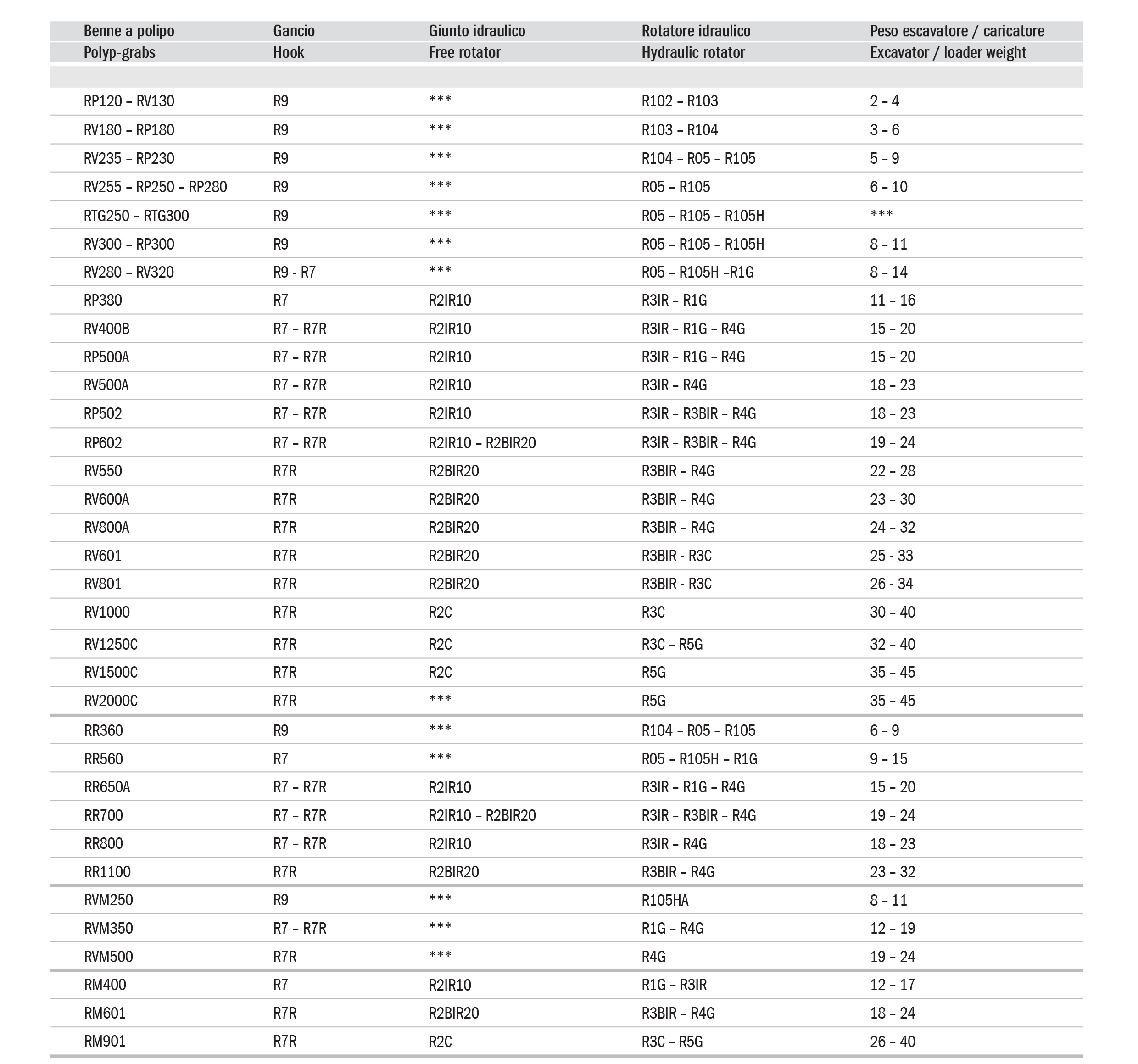Select the RVM500 row label

pyautogui.click(x=108, y=957)
